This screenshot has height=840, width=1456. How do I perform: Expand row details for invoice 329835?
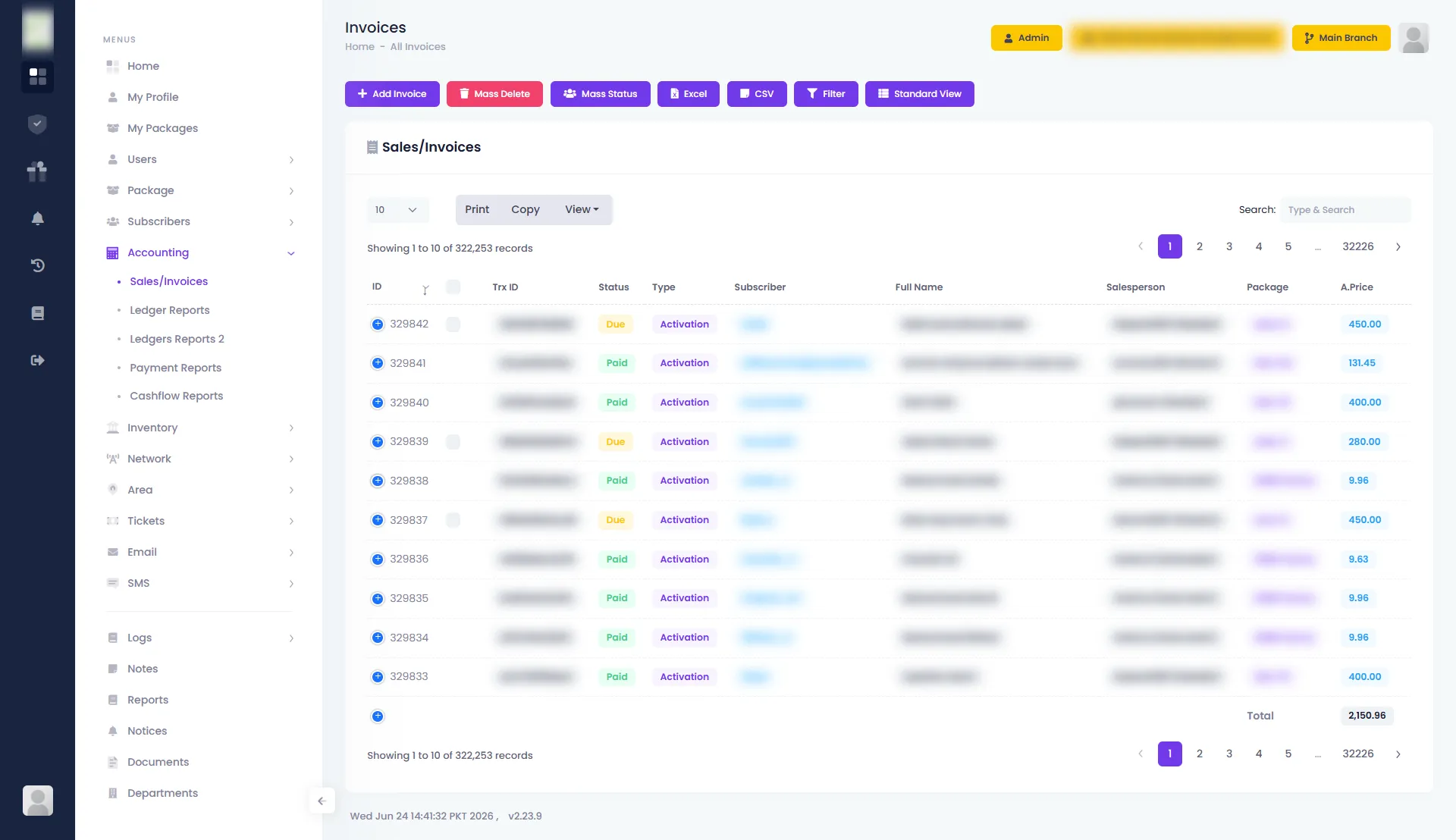point(378,599)
